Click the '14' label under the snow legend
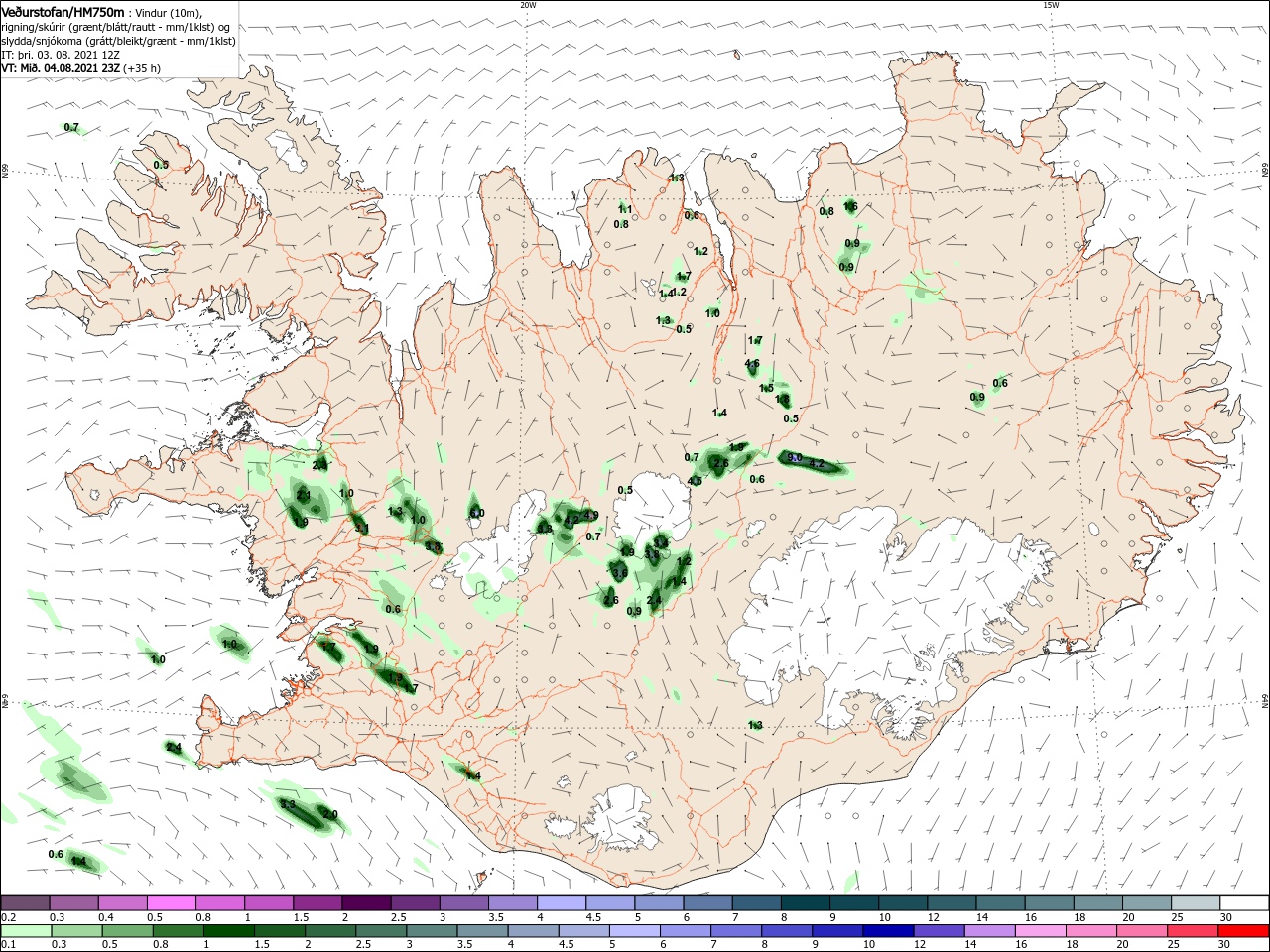The image size is (1270, 952). click(x=981, y=917)
